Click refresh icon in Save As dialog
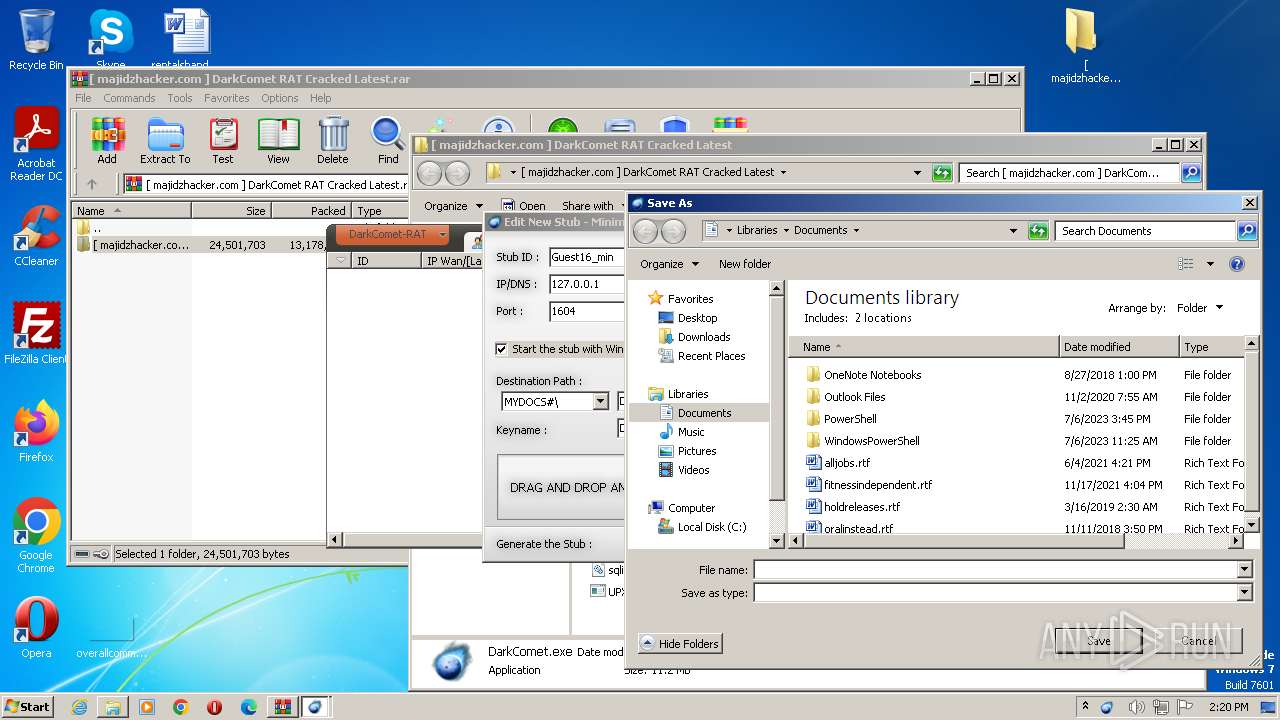Image resolution: width=1280 pixels, height=720 pixels. click(x=1038, y=231)
